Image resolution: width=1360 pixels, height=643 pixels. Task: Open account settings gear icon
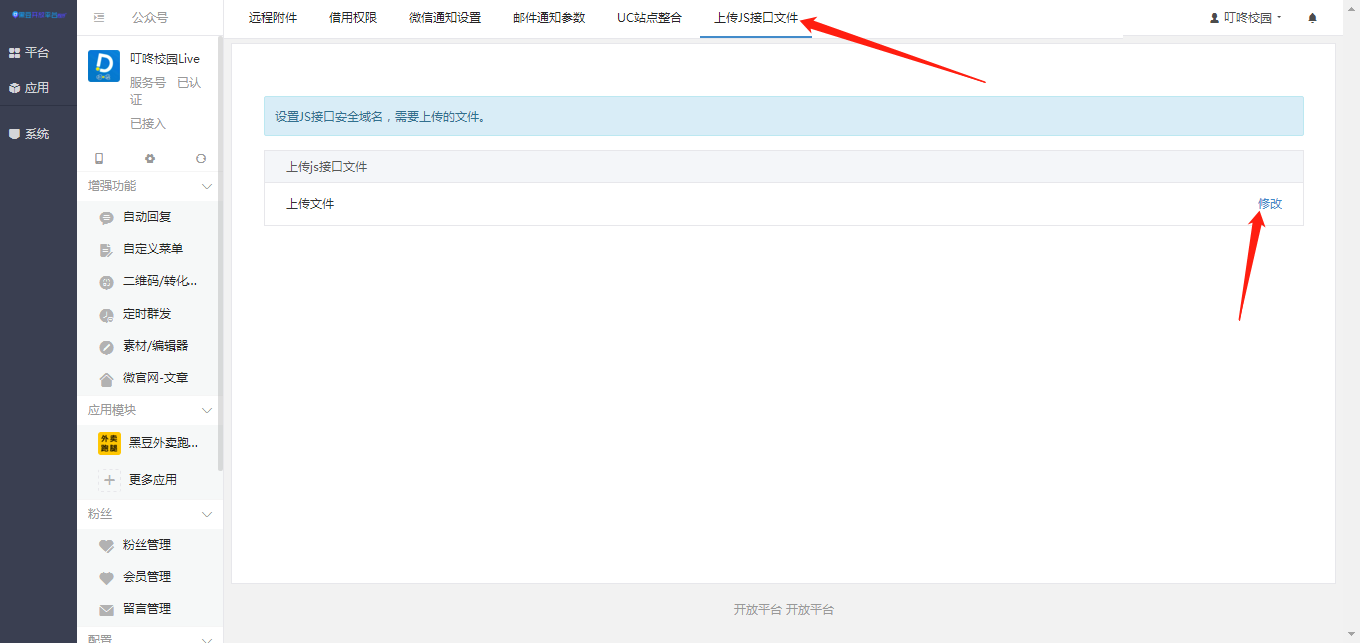point(150,159)
